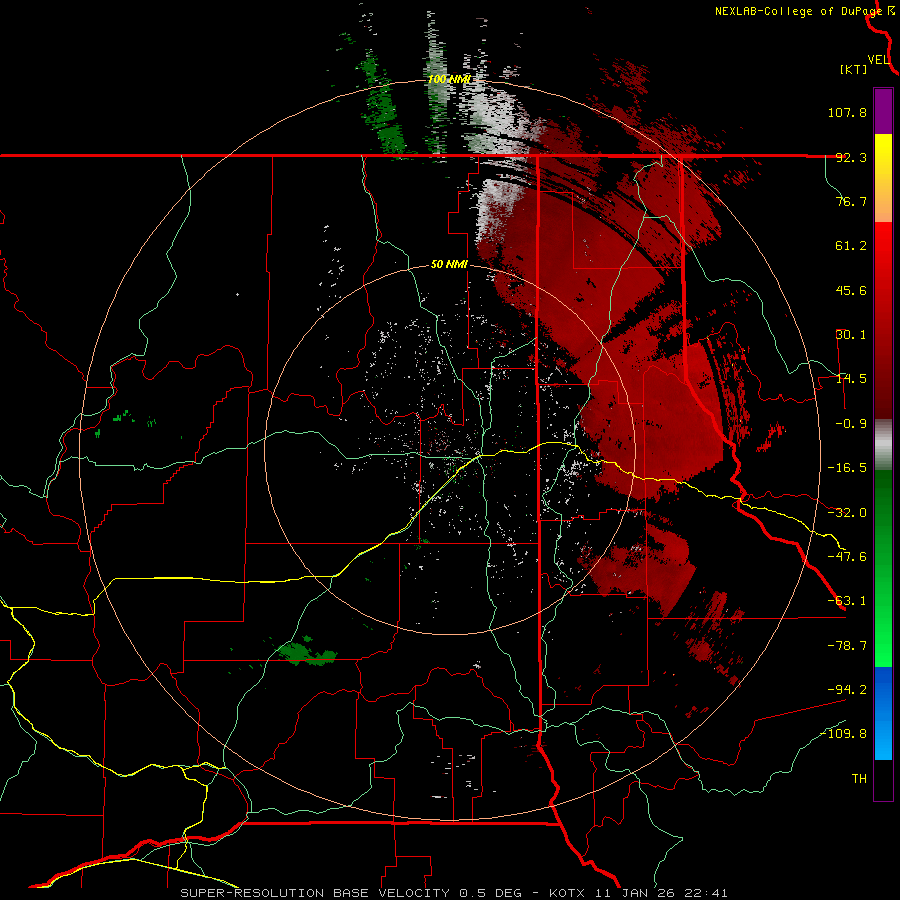The height and width of the screenshot is (900, 900).
Task: Click the -32.0 legend value
Action: [847, 513]
